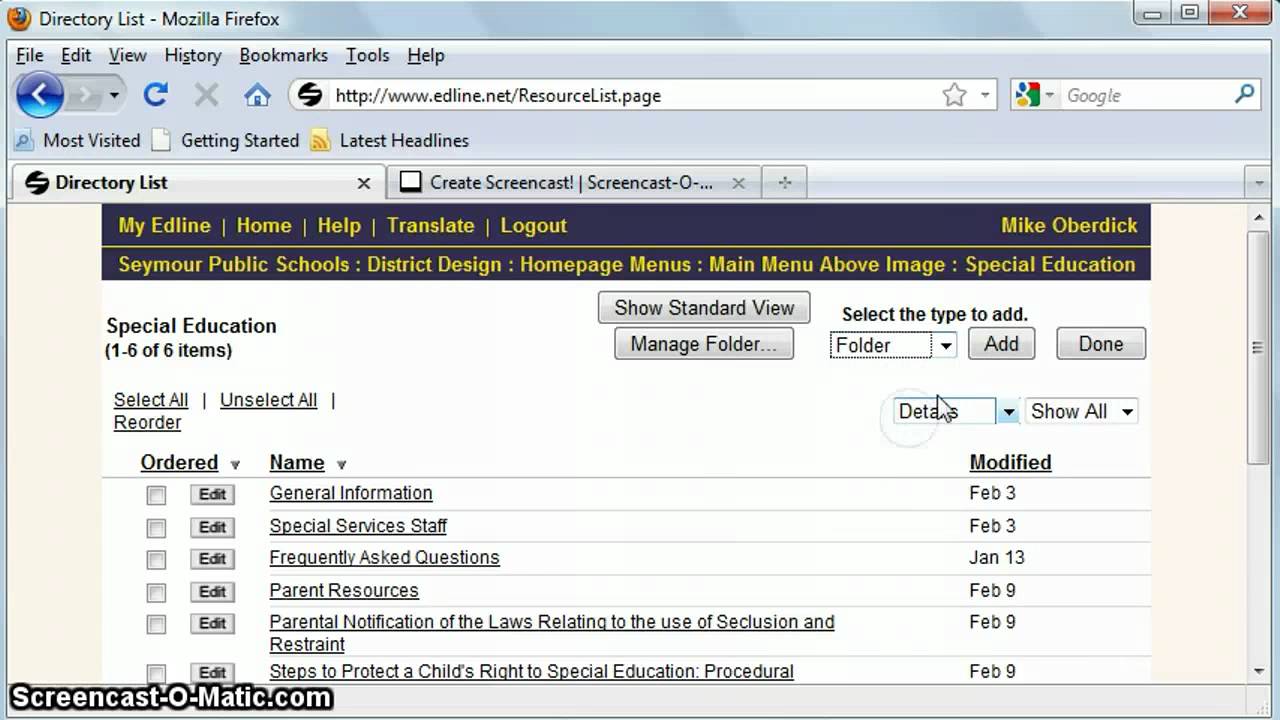Viewport: 1280px width, 720px height.
Task: Sort by Ordered column arrow
Action: tap(235, 464)
